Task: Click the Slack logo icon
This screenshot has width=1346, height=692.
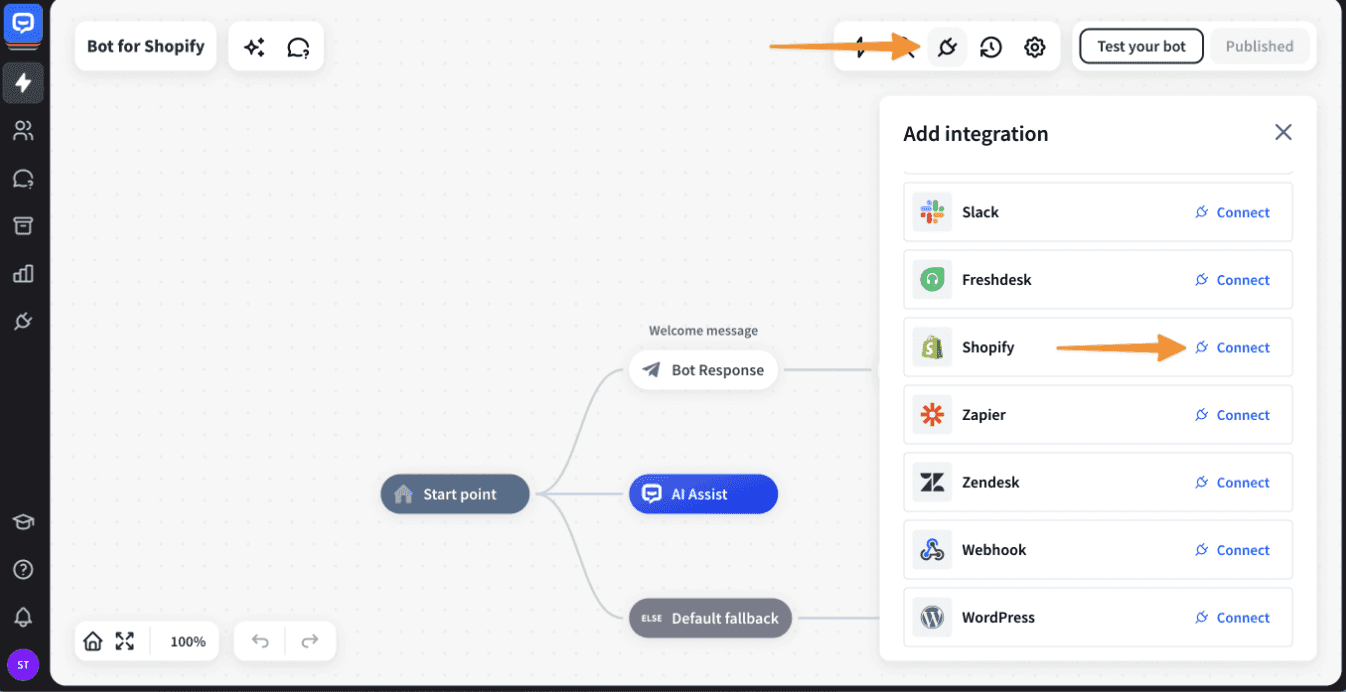Action: pos(932,212)
